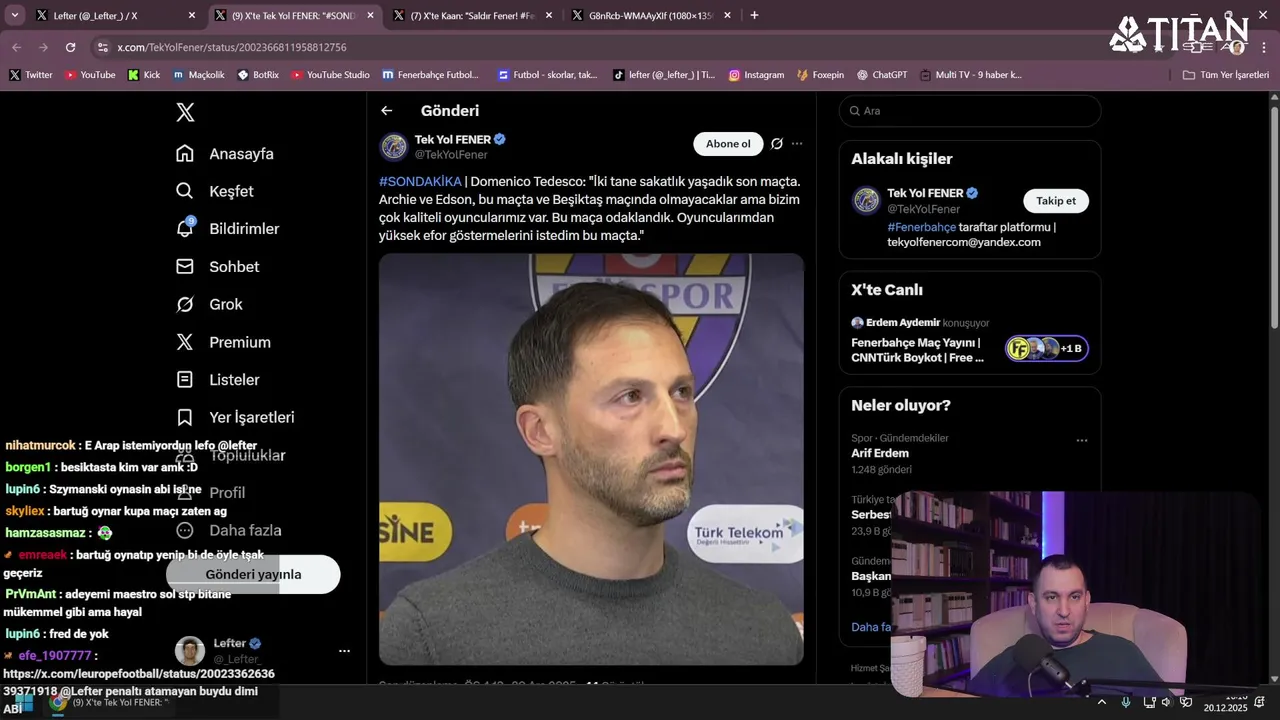Viewport: 1280px width, 720px height.
Task: Click the Grok explain icon beside Abone ol
Action: point(777,144)
